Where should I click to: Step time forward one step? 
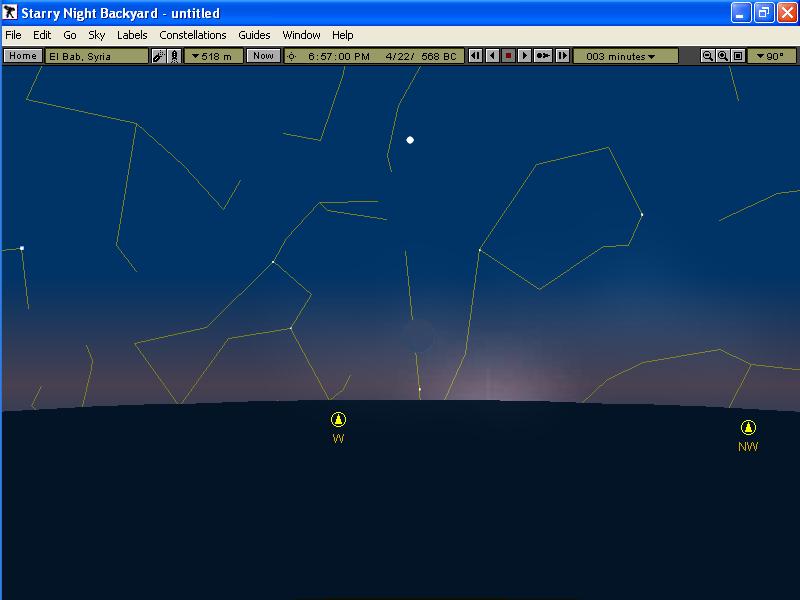coord(562,56)
